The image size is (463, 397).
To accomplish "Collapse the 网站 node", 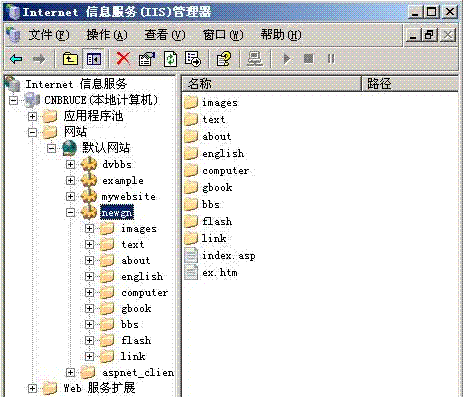I will (32, 132).
